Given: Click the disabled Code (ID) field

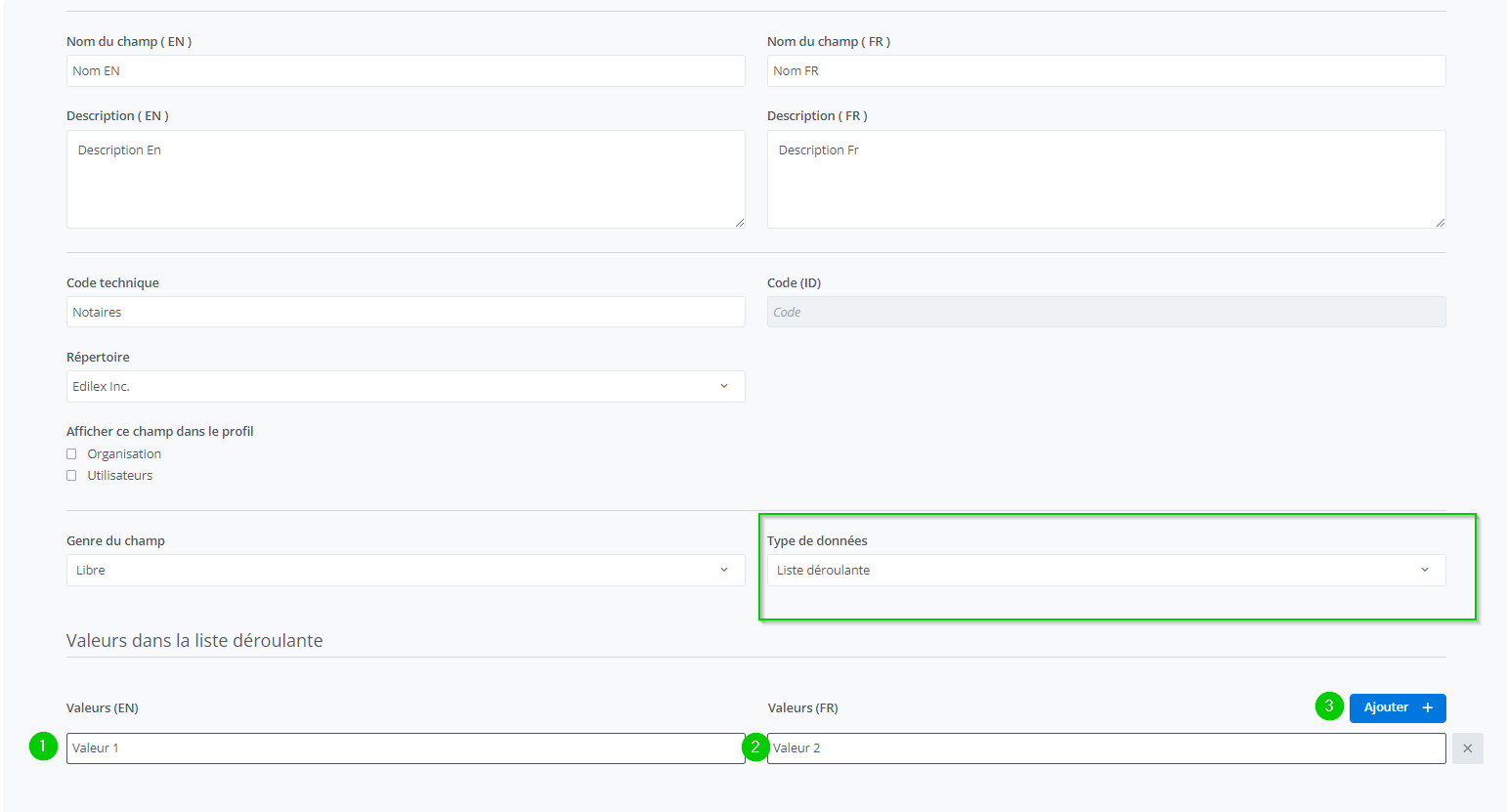Looking at the screenshot, I should click(x=1105, y=313).
